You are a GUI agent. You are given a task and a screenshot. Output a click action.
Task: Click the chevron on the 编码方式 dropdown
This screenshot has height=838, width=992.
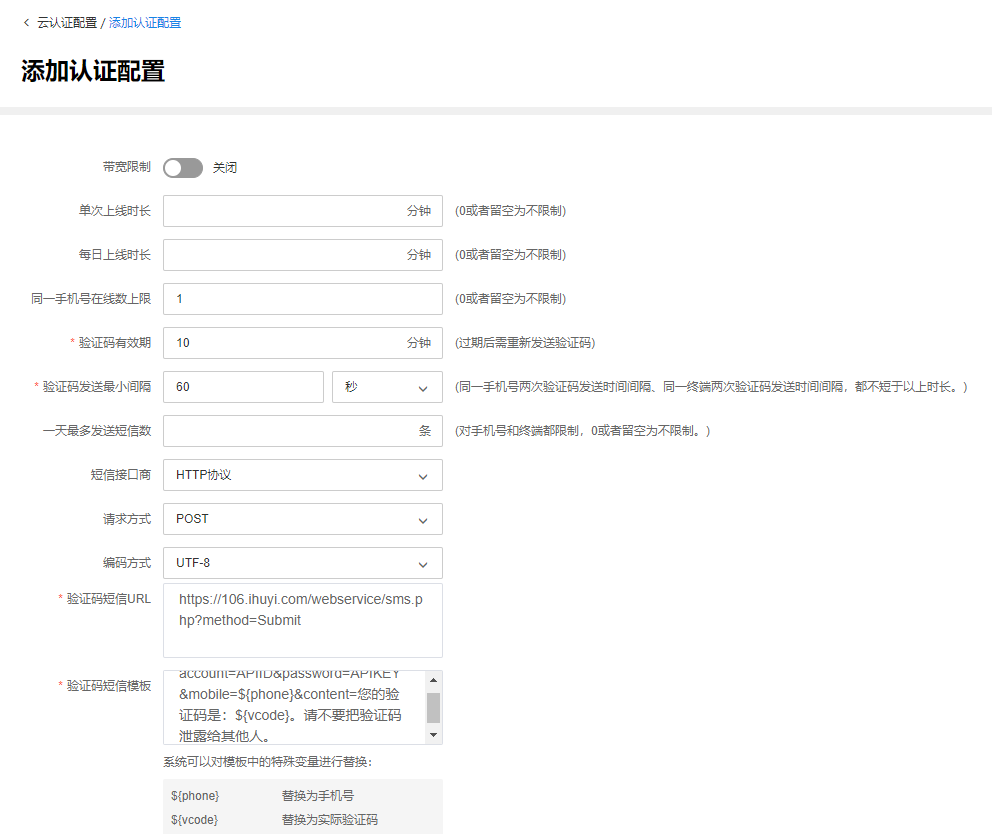[x=424, y=563]
